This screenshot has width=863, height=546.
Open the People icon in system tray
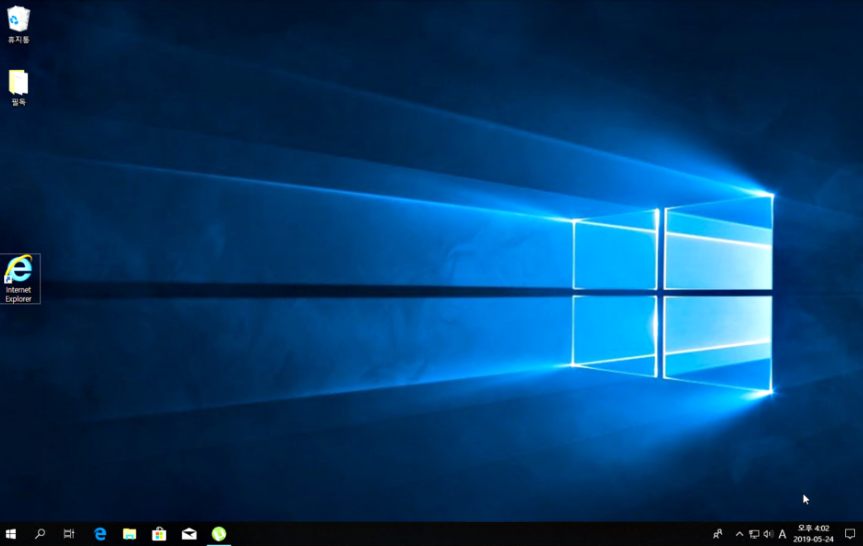(x=718, y=534)
